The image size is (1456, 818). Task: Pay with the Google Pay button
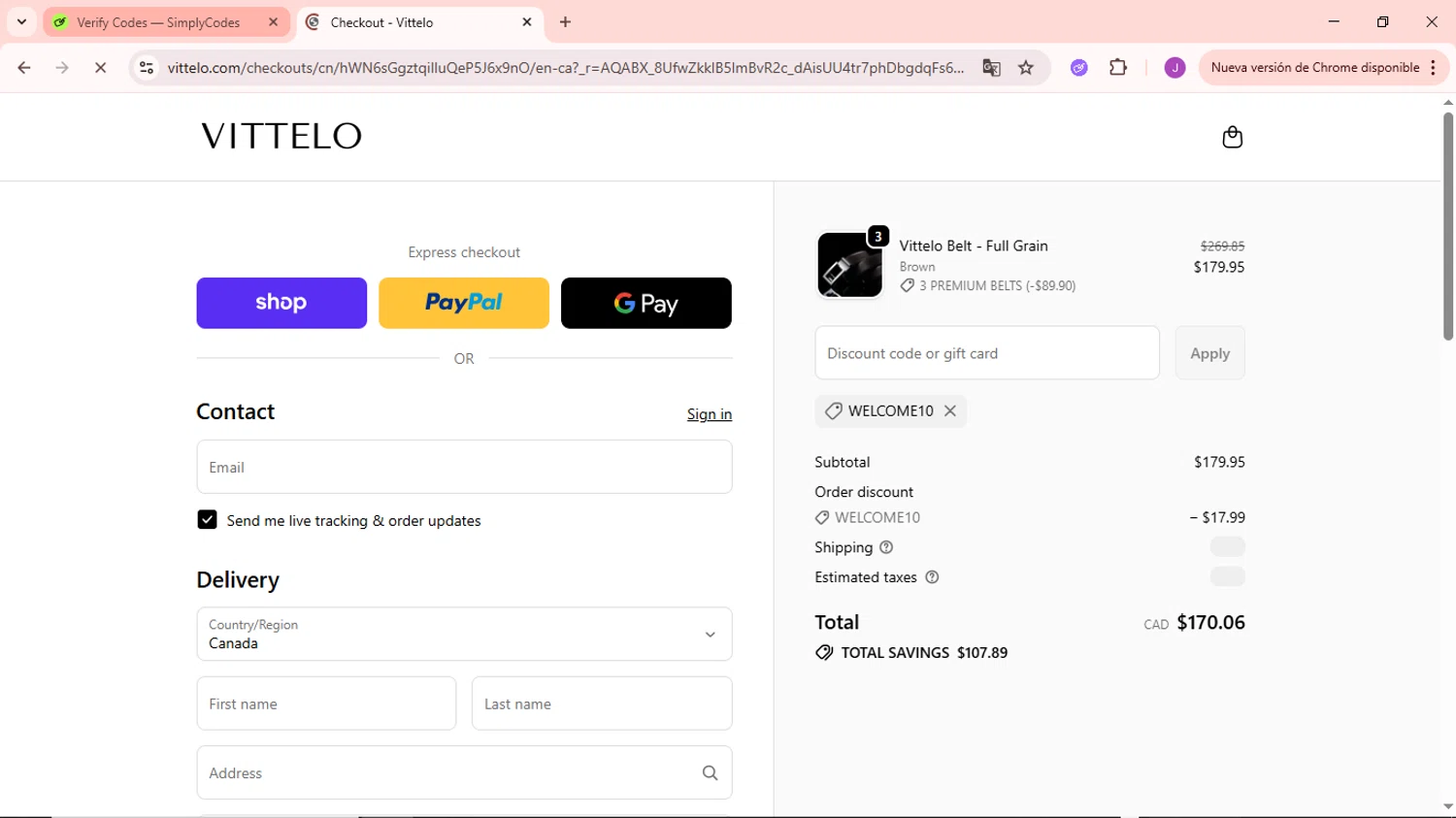click(646, 303)
